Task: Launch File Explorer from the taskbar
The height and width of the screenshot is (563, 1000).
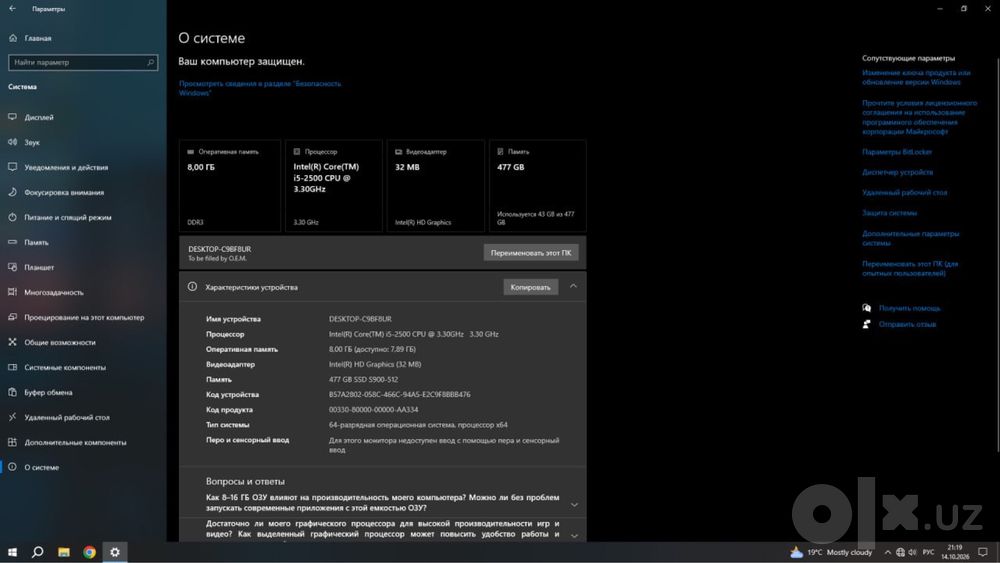Action: (x=64, y=552)
